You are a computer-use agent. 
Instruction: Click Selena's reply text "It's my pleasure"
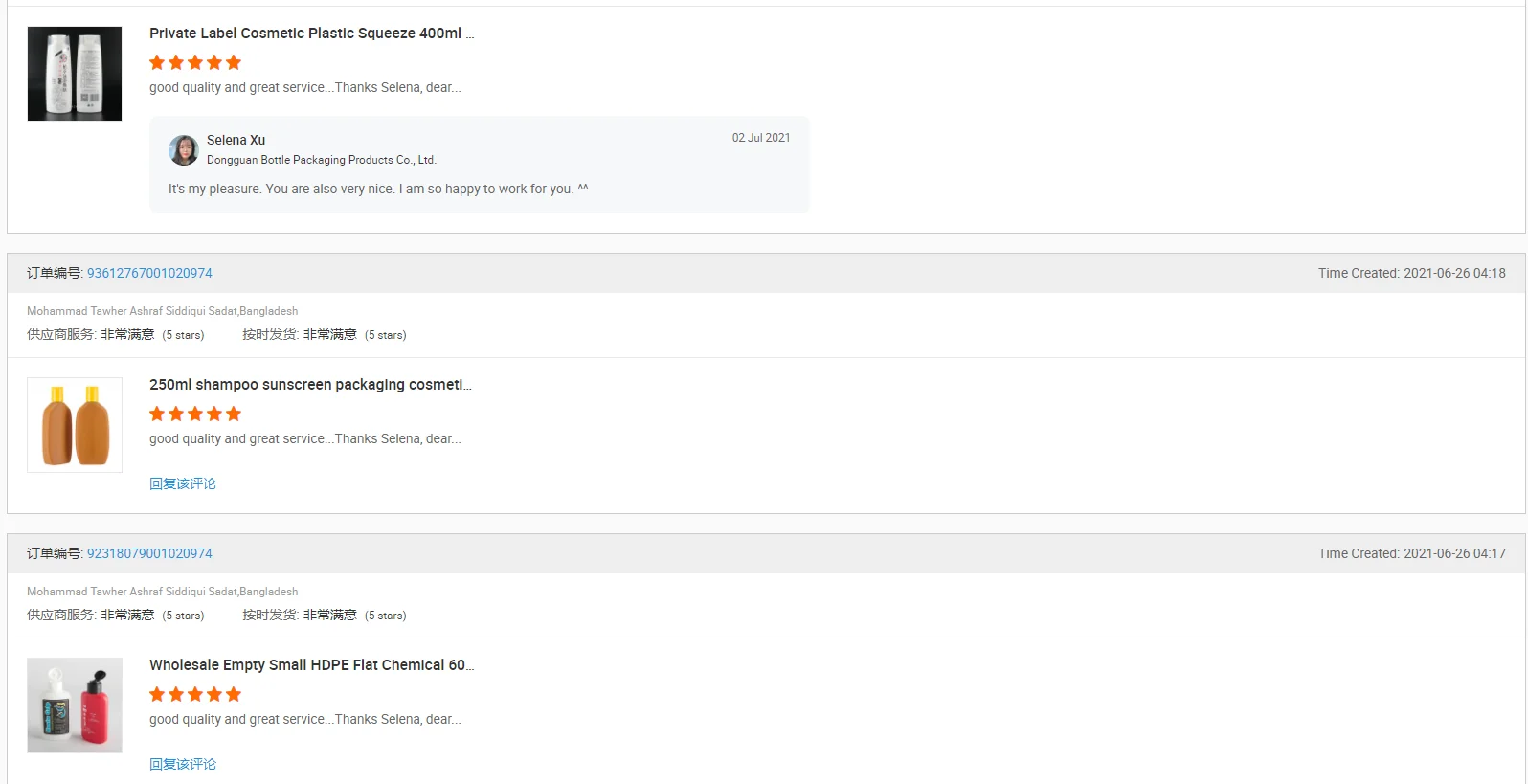pyautogui.click(x=378, y=190)
